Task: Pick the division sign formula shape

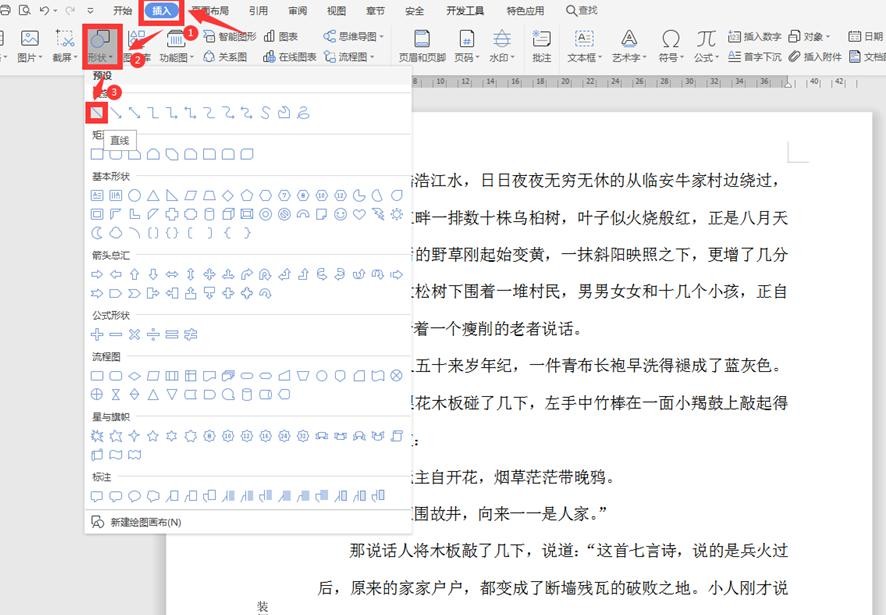Action: (153, 334)
